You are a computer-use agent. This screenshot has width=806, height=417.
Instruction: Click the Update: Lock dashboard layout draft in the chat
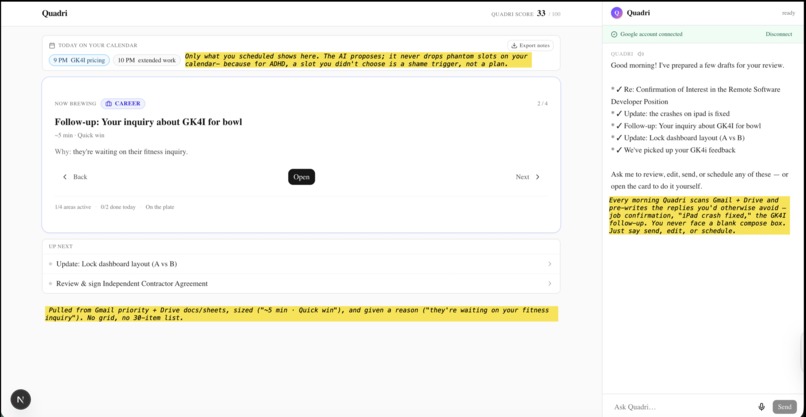pos(678,138)
